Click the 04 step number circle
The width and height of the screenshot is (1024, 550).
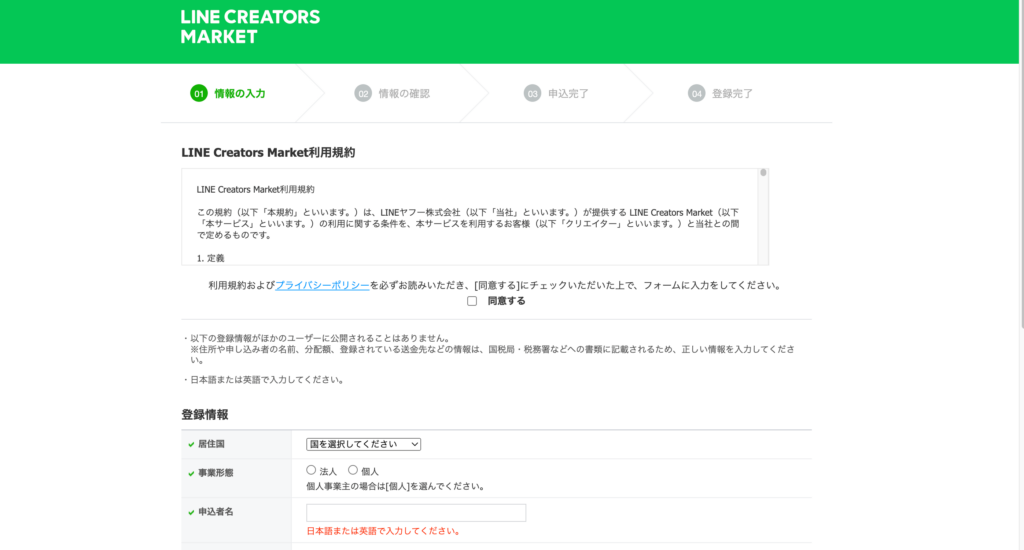tap(696, 93)
